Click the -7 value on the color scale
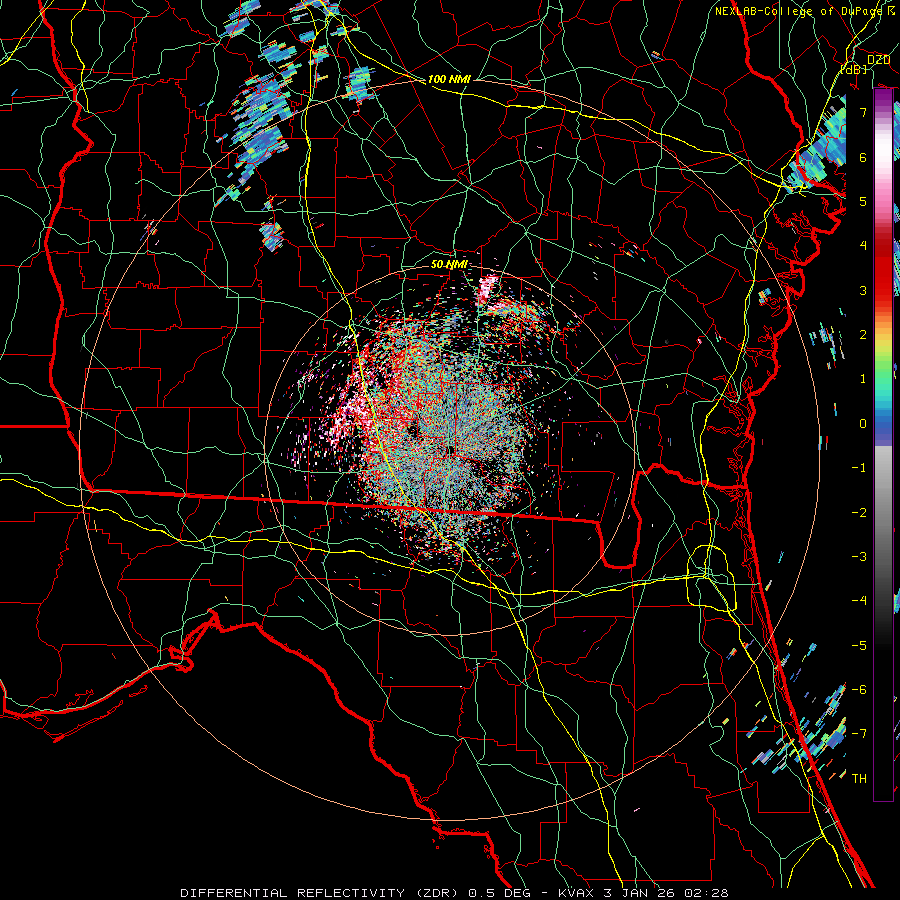Image resolution: width=900 pixels, height=900 pixels. pyautogui.click(x=859, y=734)
